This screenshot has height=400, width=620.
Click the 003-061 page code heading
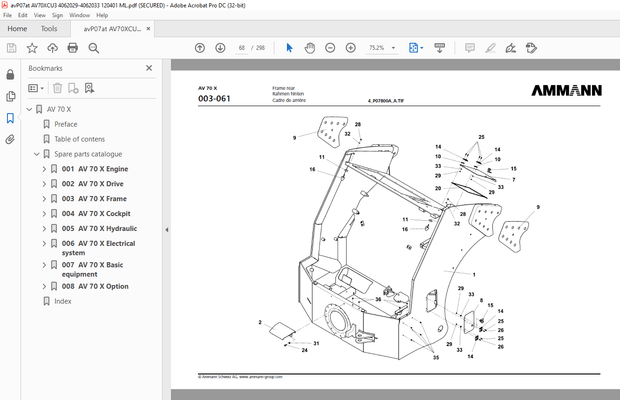point(214,98)
